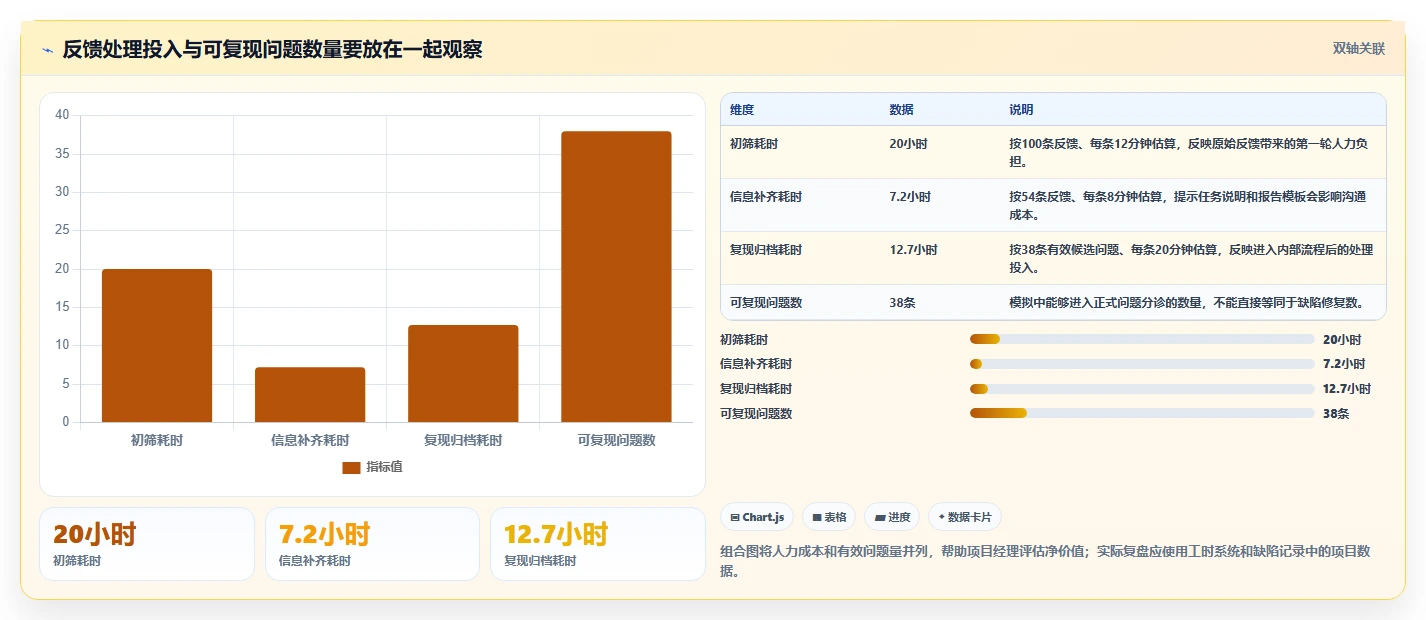Click the 初筛耗时 progress bar
This screenshot has width=1426, height=620.
pos(1142,339)
